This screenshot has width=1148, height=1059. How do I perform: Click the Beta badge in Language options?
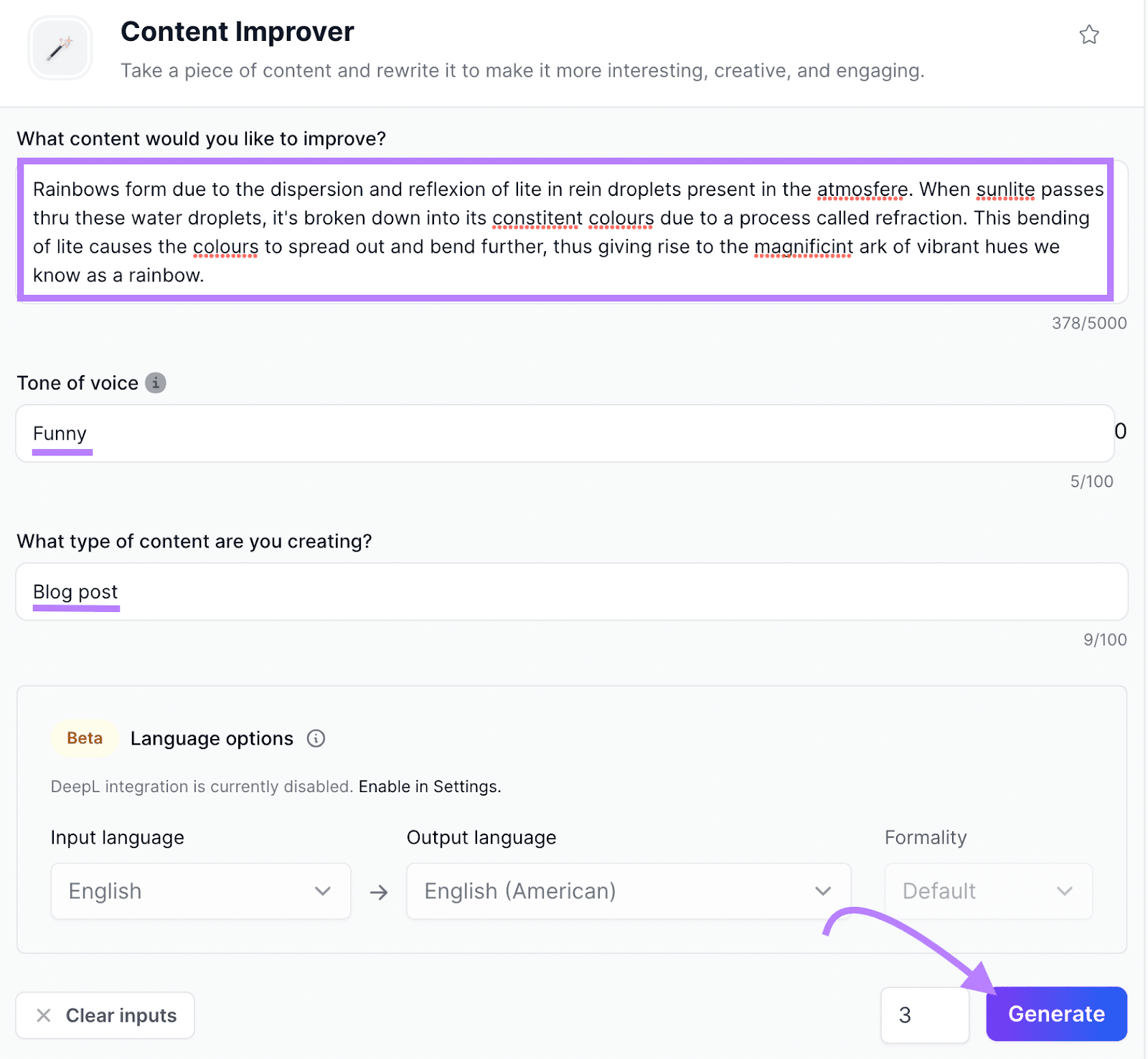click(84, 738)
